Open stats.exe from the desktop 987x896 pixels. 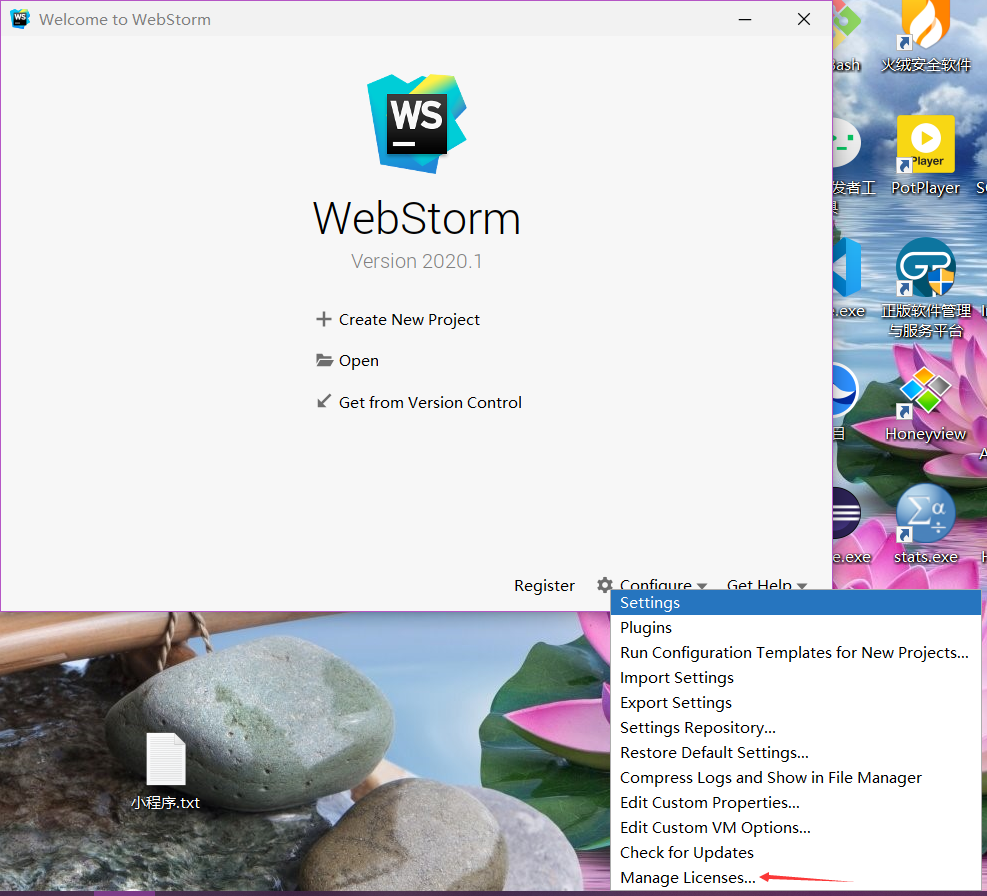point(925,513)
